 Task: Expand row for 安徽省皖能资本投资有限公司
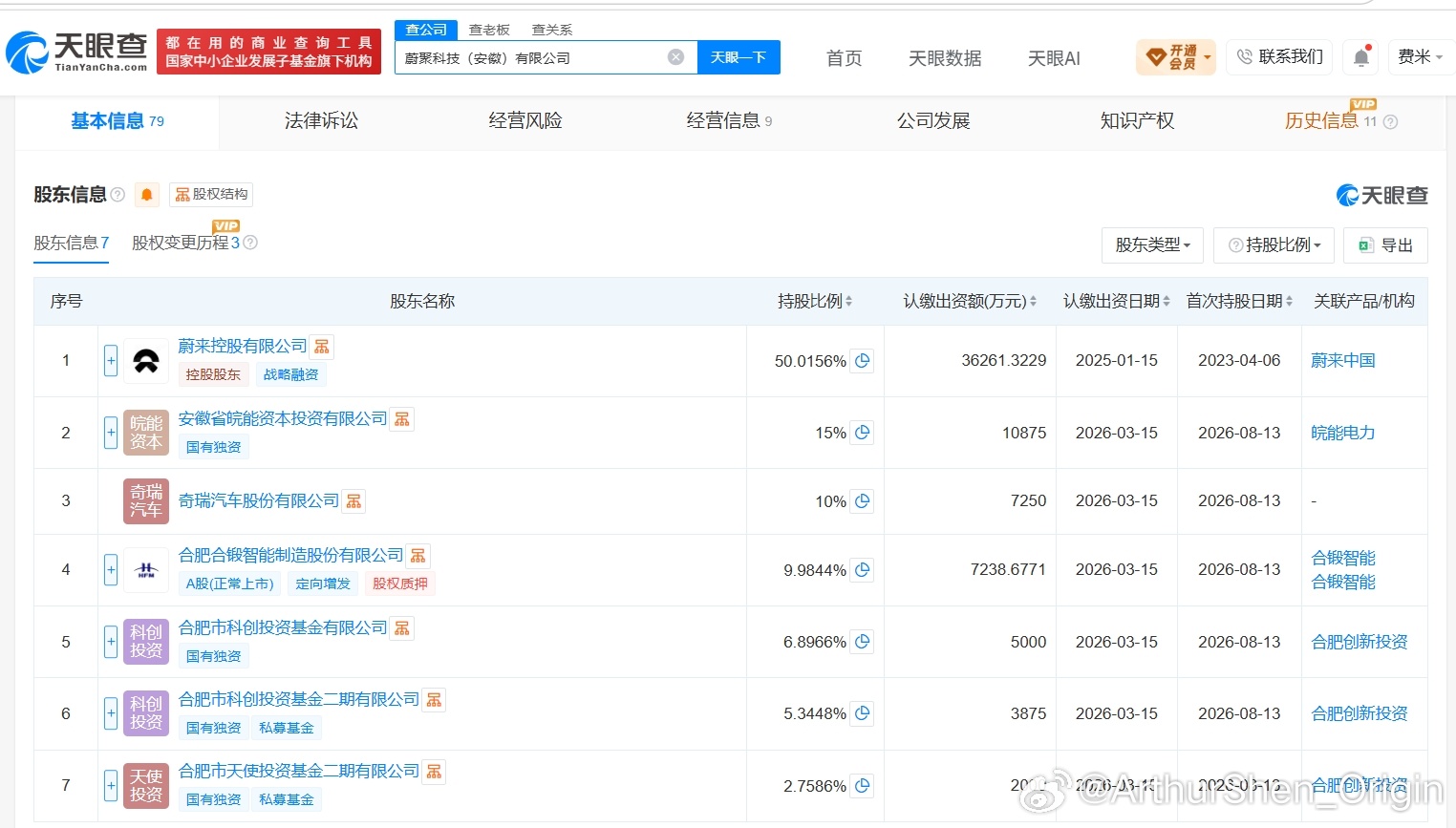[x=111, y=433]
